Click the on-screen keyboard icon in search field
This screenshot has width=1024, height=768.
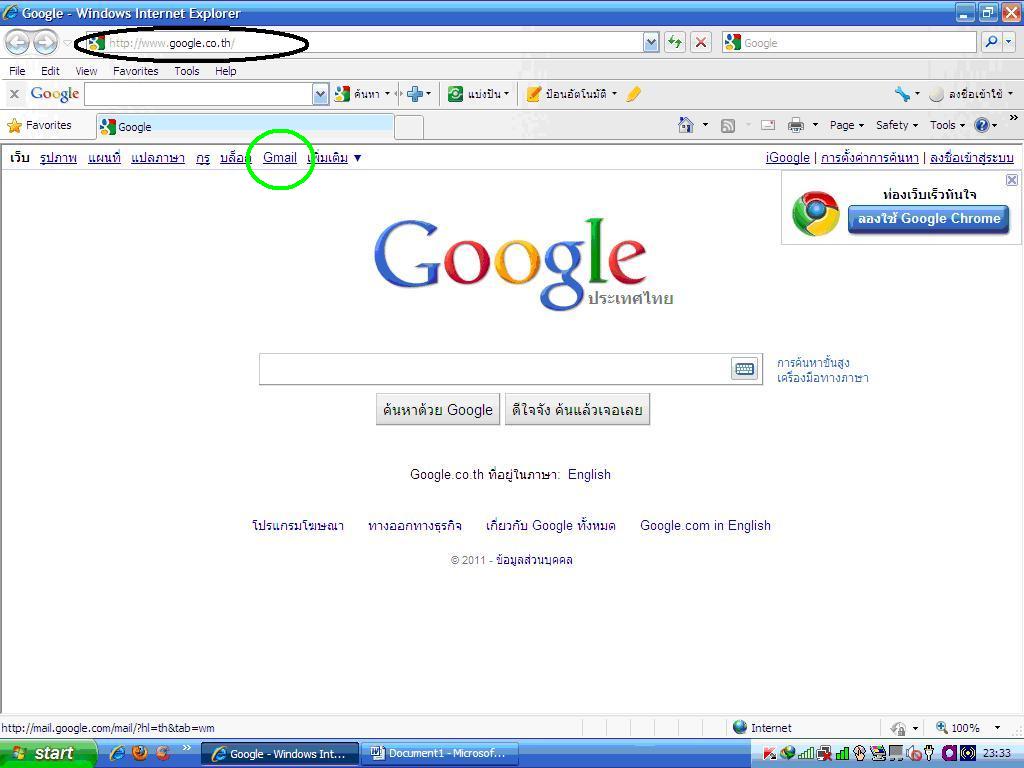pyautogui.click(x=744, y=369)
